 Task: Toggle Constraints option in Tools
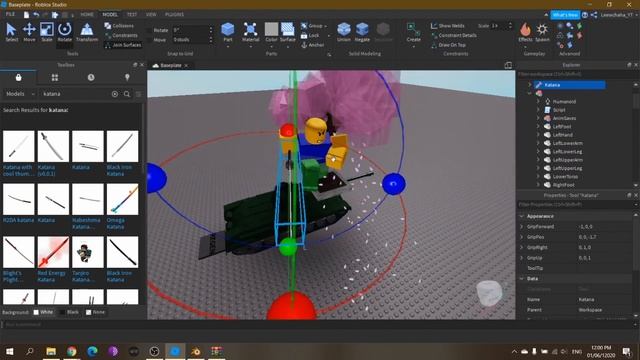coord(121,36)
